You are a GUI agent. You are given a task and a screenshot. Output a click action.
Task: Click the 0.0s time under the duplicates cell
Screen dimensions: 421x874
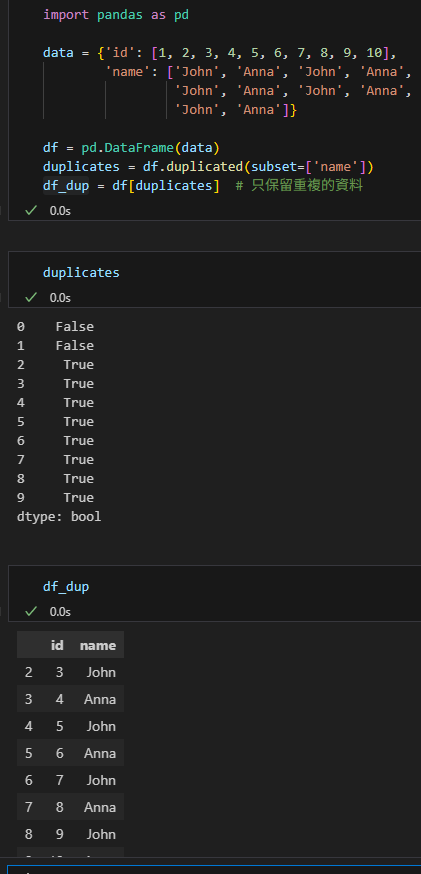pos(60,298)
